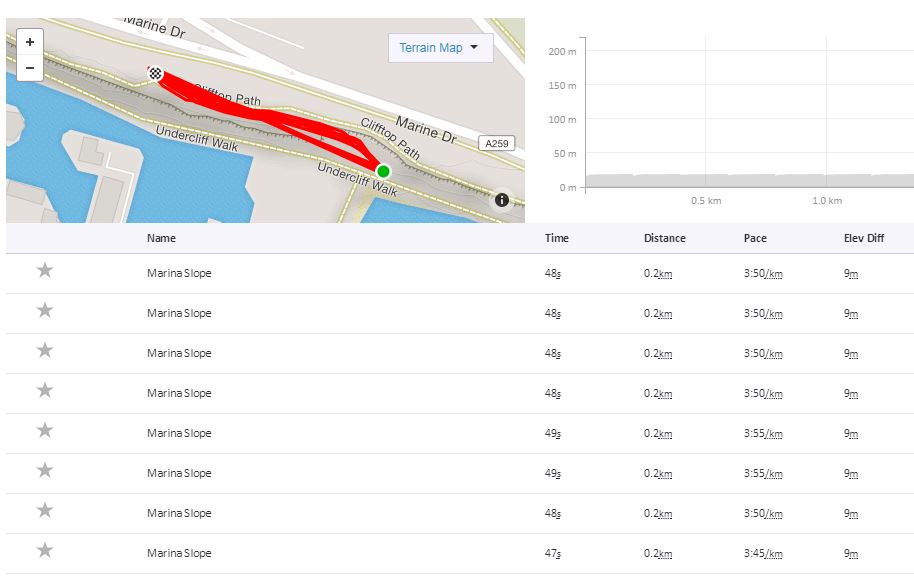Sort the table by Time column
This screenshot has width=914, height=584.
557,238
